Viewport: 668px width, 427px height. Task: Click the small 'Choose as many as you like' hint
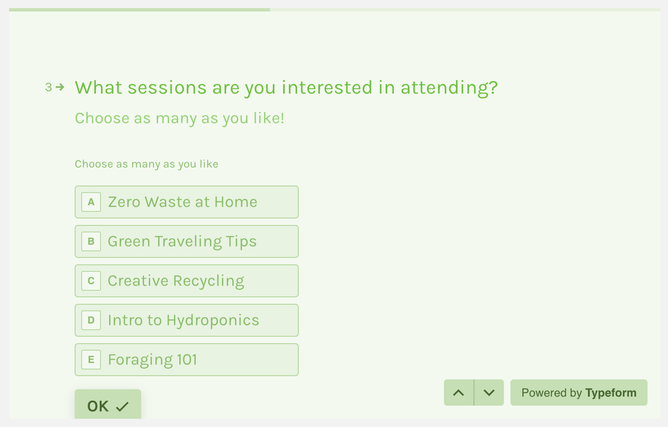point(147,164)
